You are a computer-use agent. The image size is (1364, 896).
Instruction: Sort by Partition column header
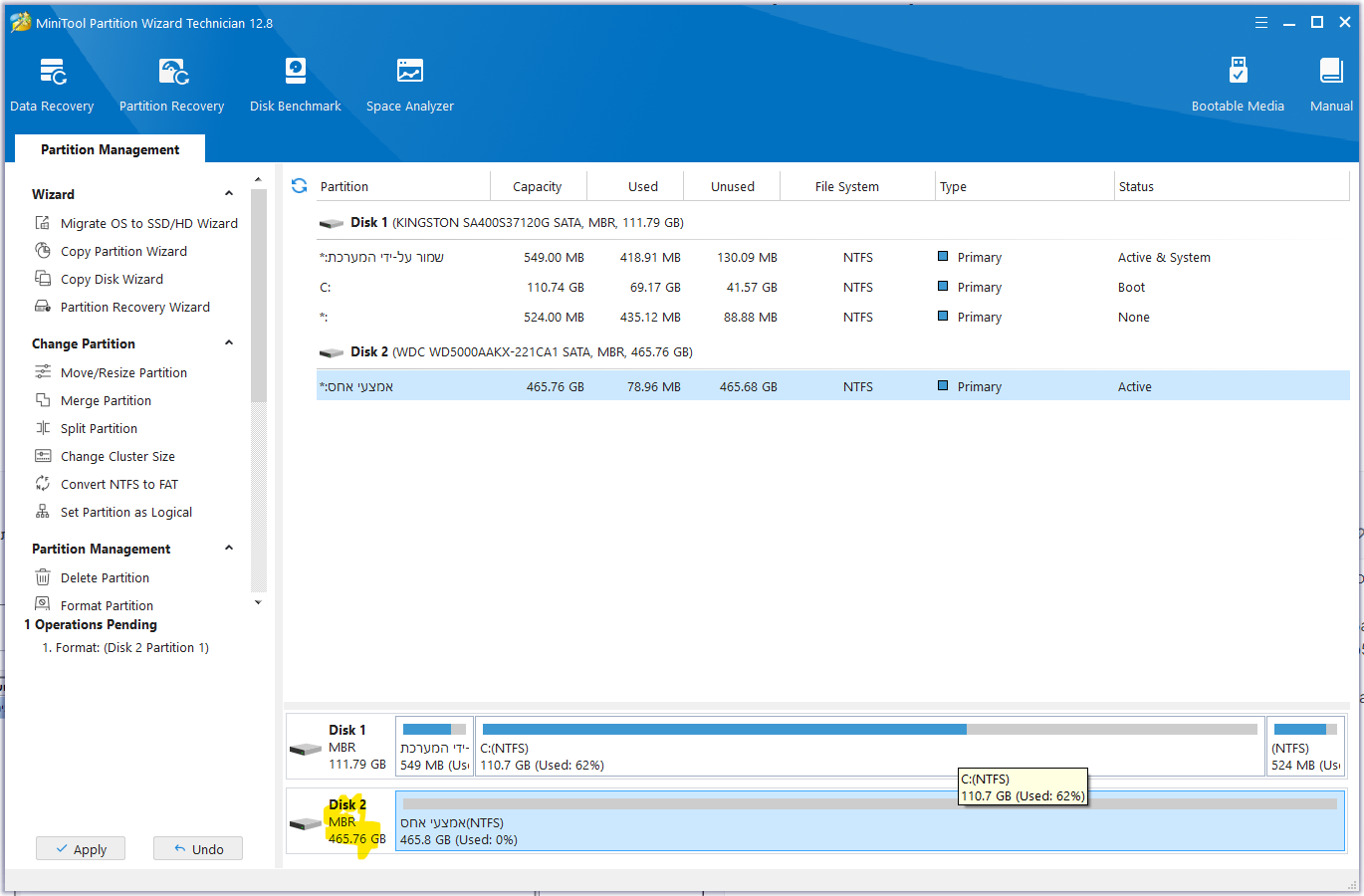402,186
